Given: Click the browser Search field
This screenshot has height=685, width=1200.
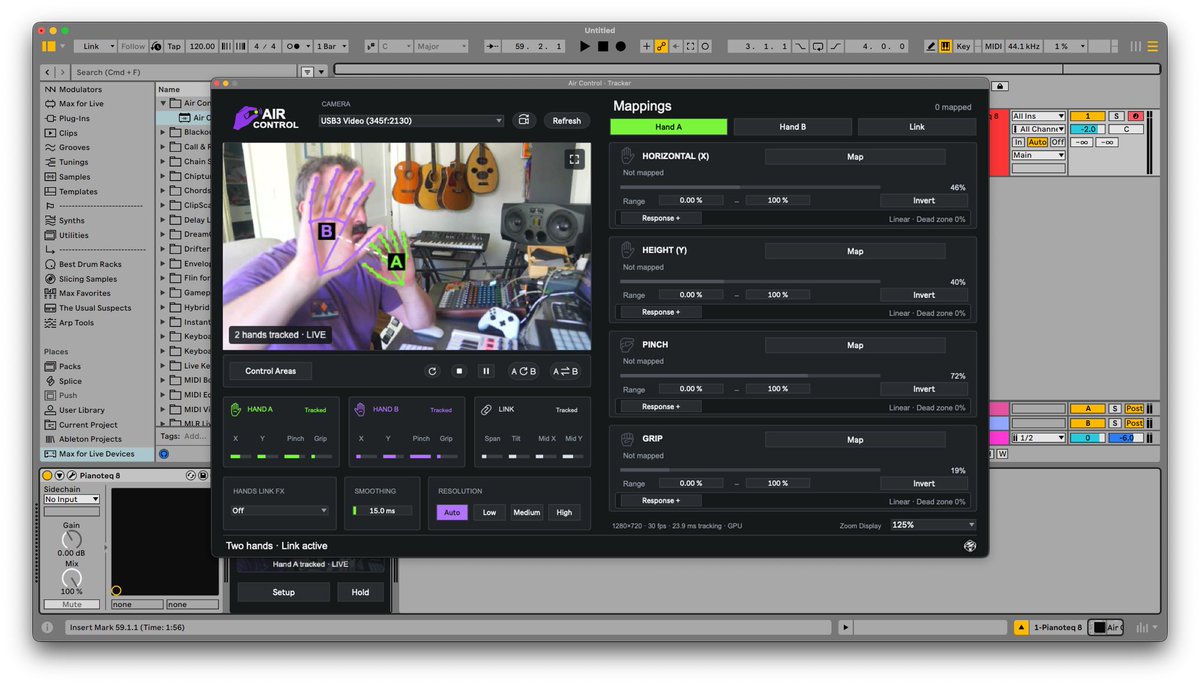Looking at the screenshot, I should pos(185,72).
